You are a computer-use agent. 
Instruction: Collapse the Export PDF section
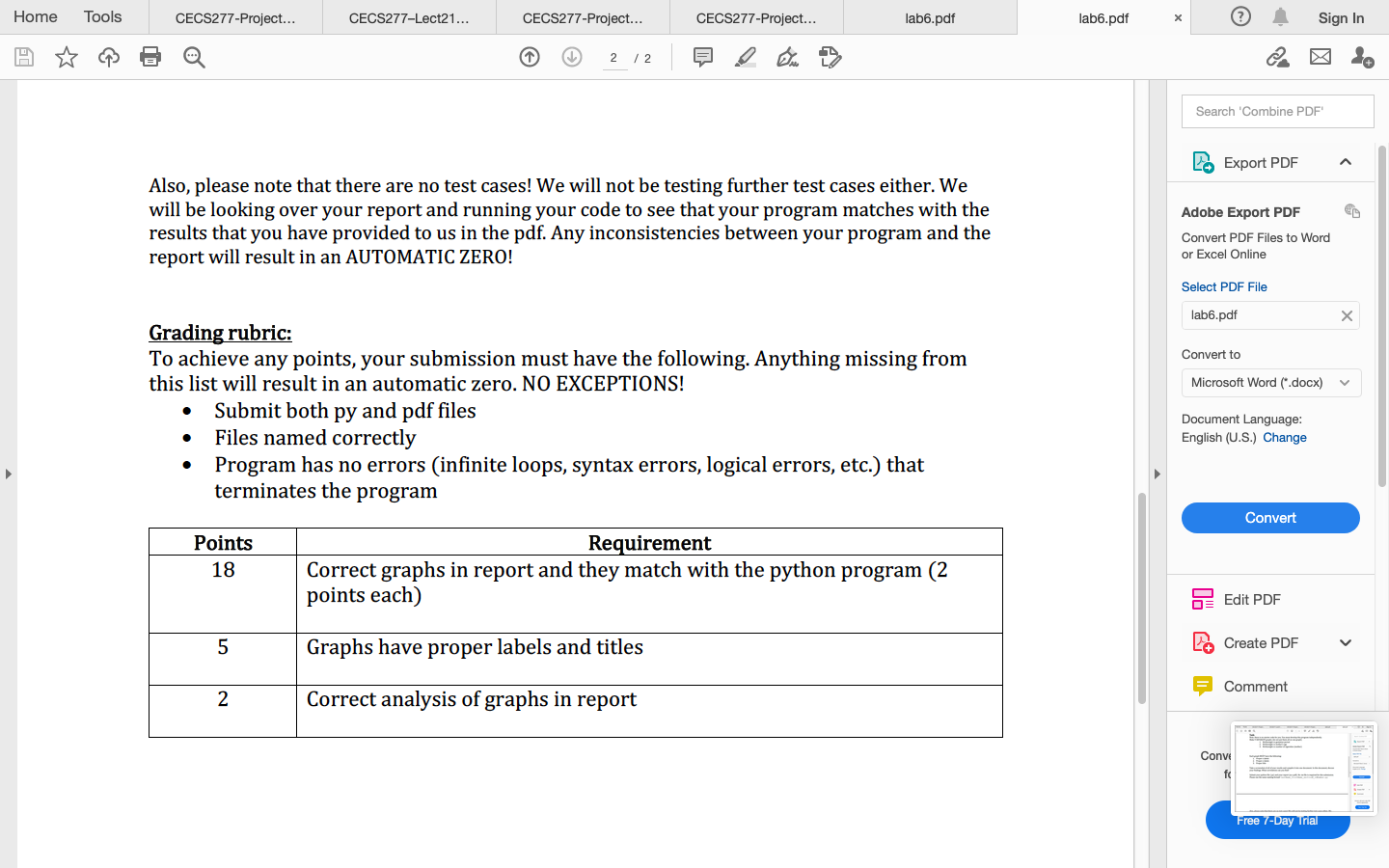(x=1346, y=161)
